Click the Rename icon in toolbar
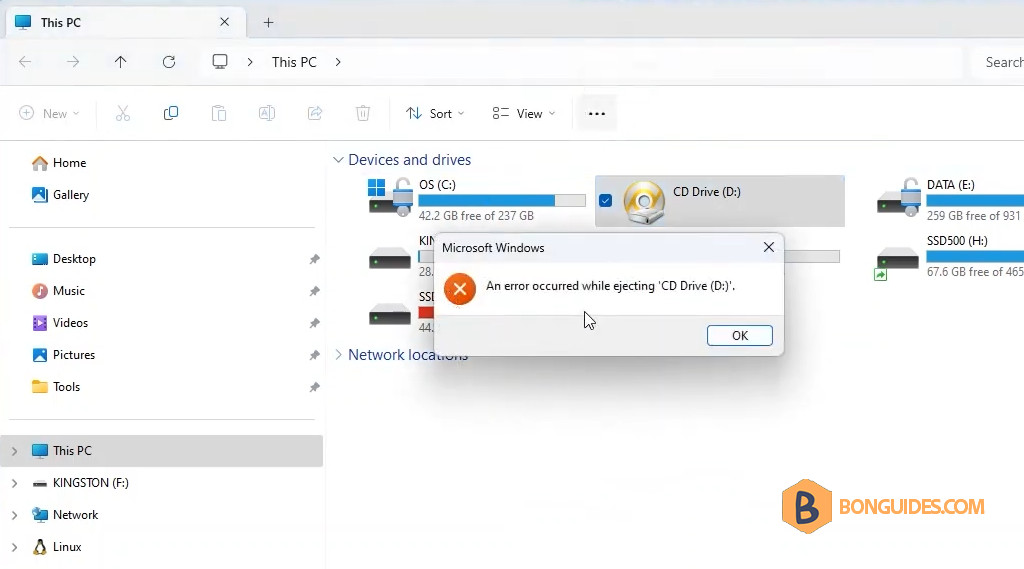Viewport: 1024px width, 569px height. [266, 114]
